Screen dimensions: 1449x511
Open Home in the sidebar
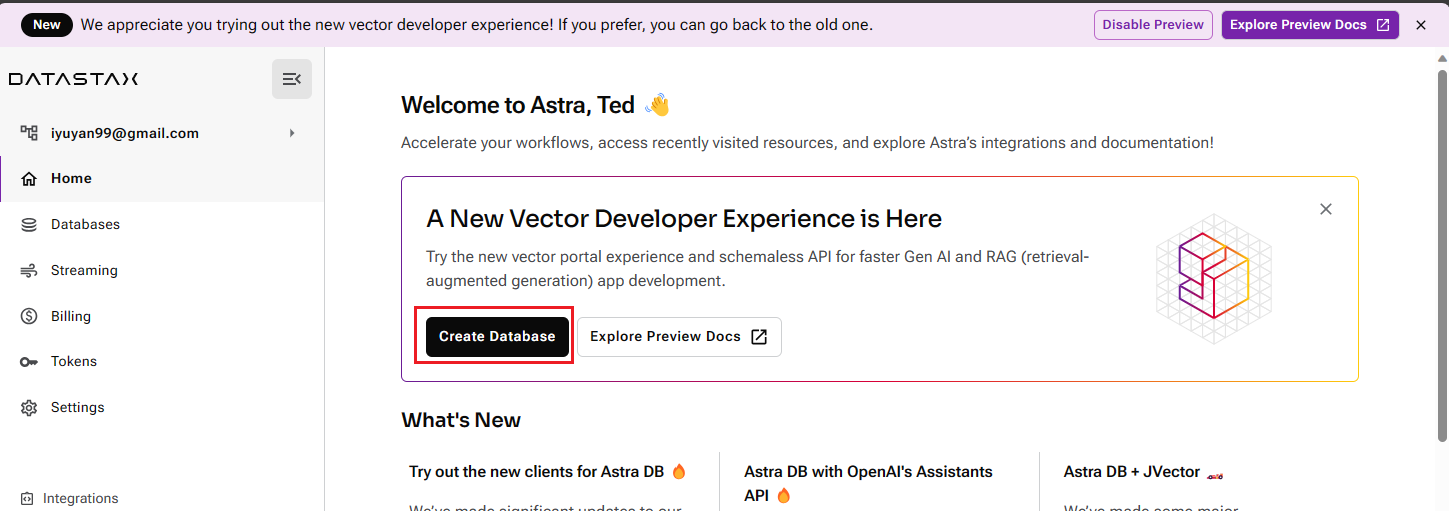pyautogui.click(x=162, y=179)
